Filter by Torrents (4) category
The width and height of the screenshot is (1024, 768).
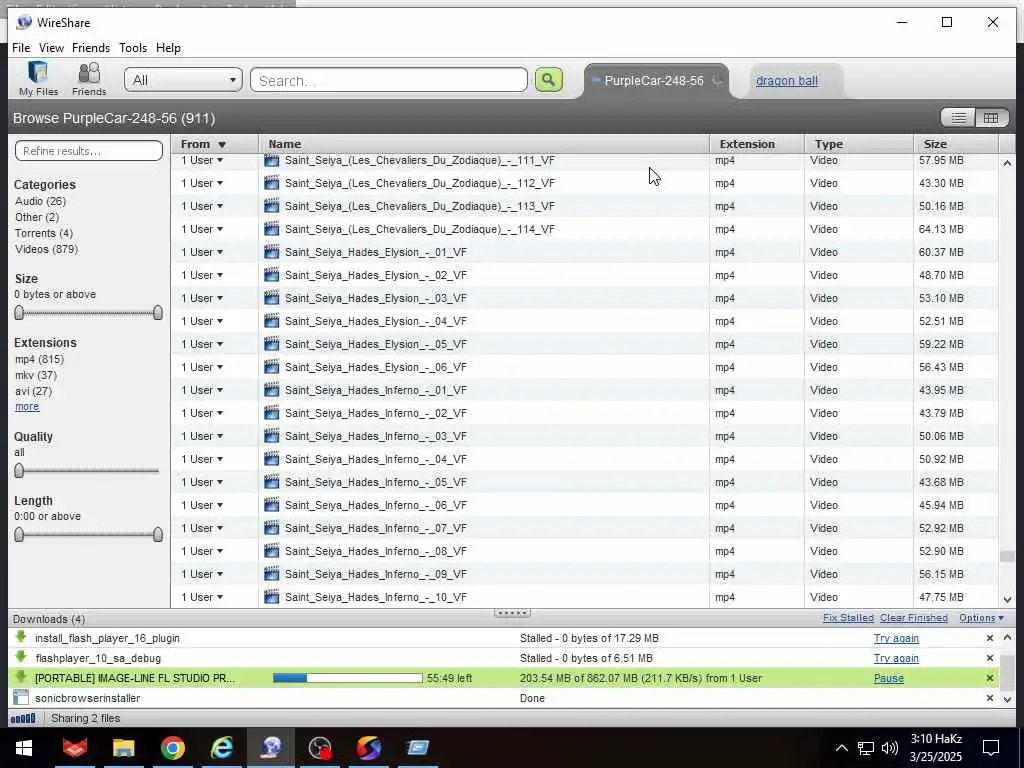pos(44,233)
